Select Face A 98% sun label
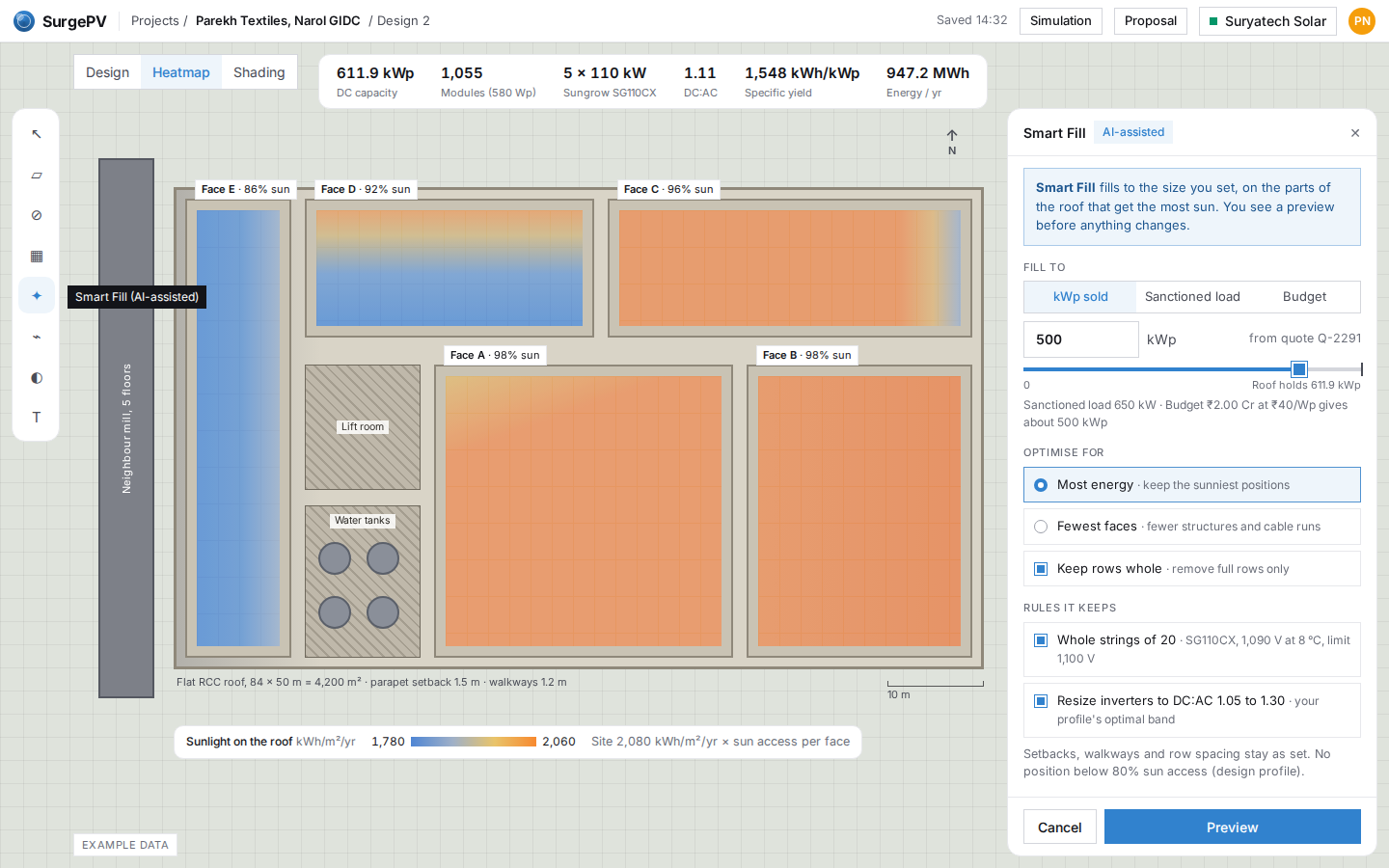1389x868 pixels. (495, 355)
